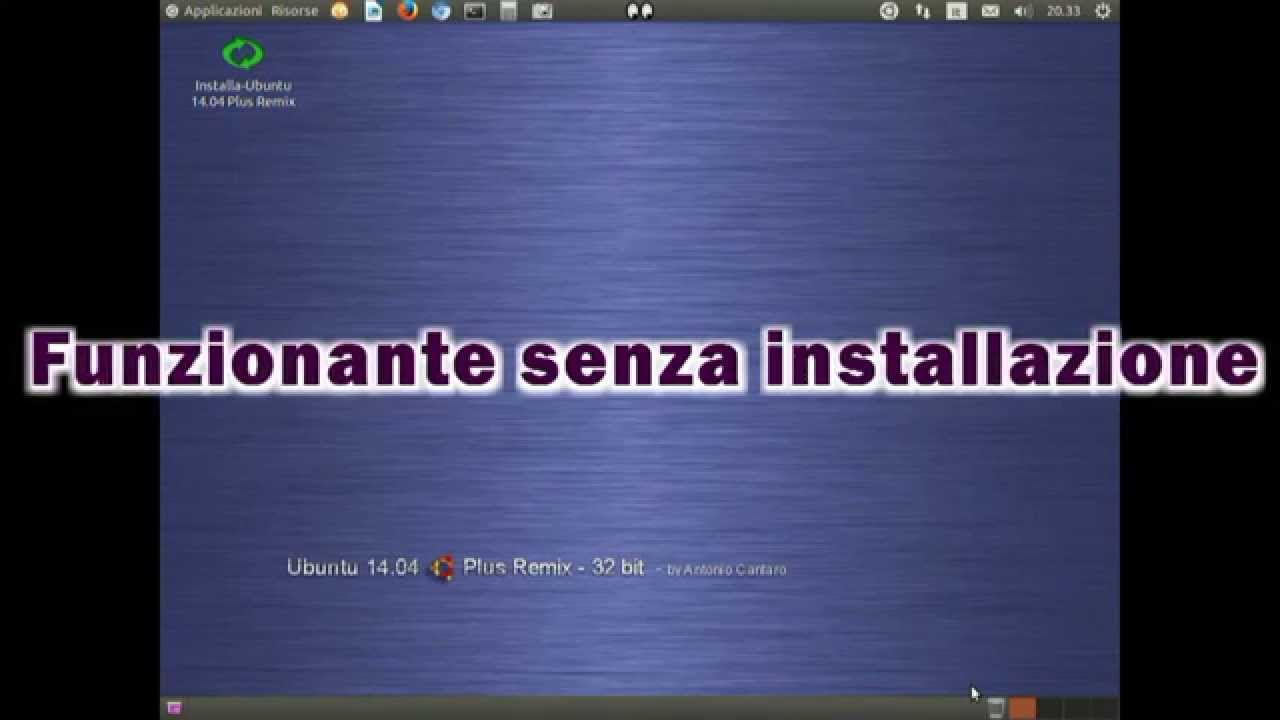1280x720 pixels.
Task: Select the active orange workspace in switcher
Action: click(x=1022, y=708)
